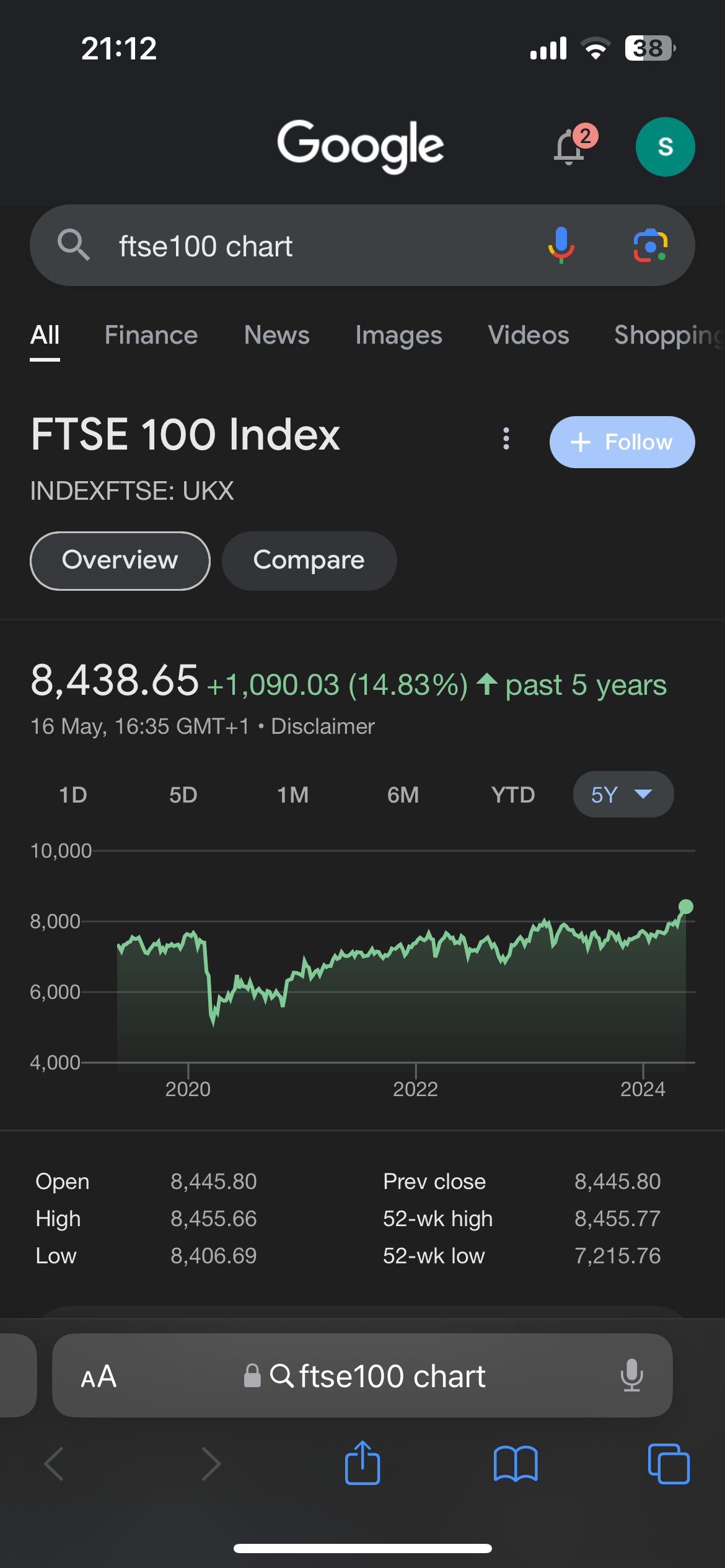The image size is (725, 1568).
Task: Tap the Safari share icon
Action: pos(362,1464)
